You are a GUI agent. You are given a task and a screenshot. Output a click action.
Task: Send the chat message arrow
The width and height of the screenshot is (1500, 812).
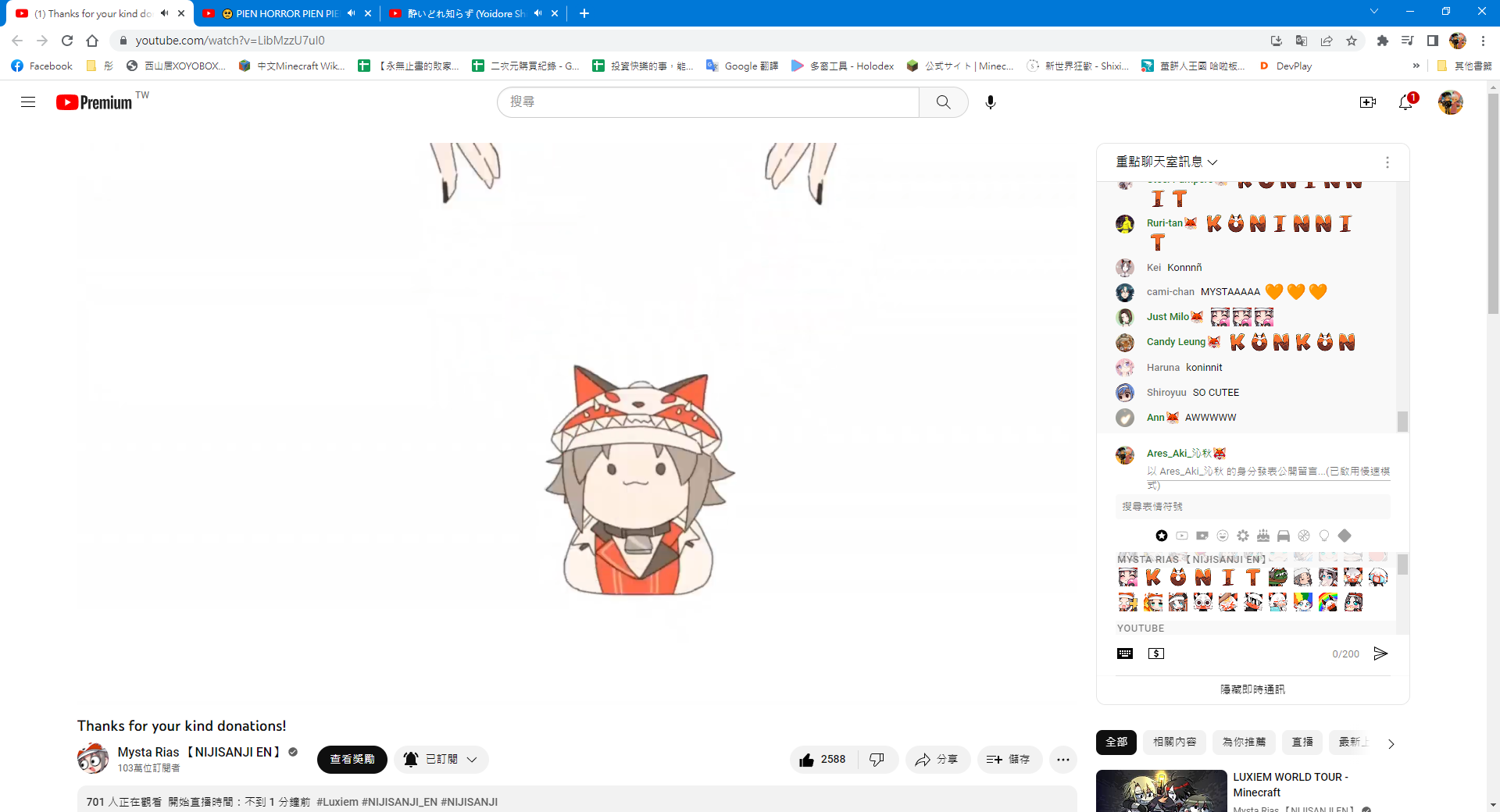[x=1380, y=654]
